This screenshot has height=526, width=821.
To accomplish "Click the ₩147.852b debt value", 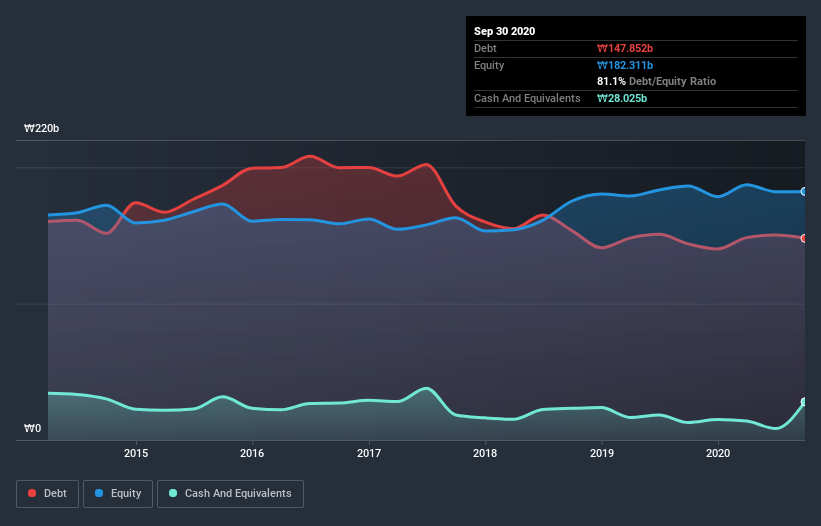I will click(x=625, y=48).
